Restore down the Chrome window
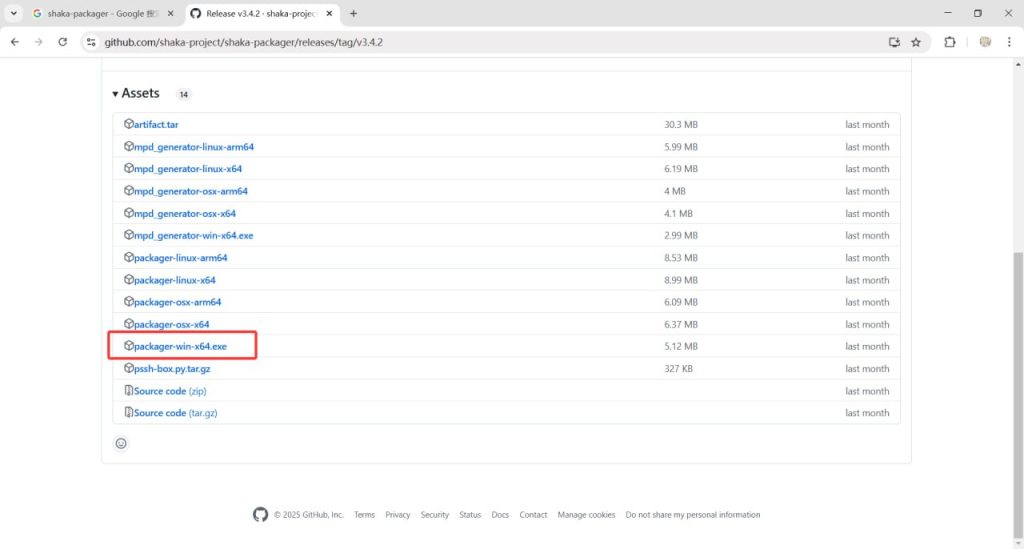 (x=978, y=13)
